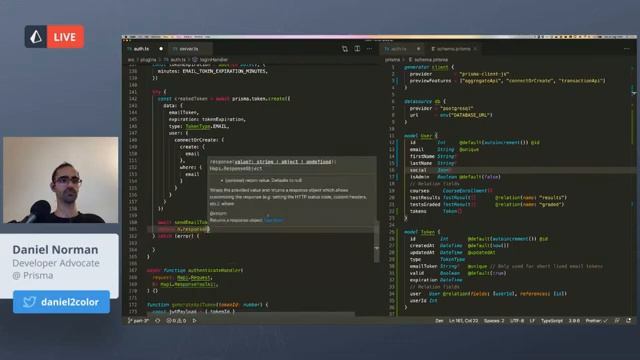Click UTF-8 encoding in status bar
640x360 pixels.
pyautogui.click(x=517, y=321)
